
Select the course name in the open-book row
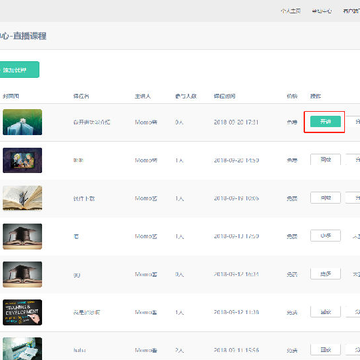click(x=84, y=198)
